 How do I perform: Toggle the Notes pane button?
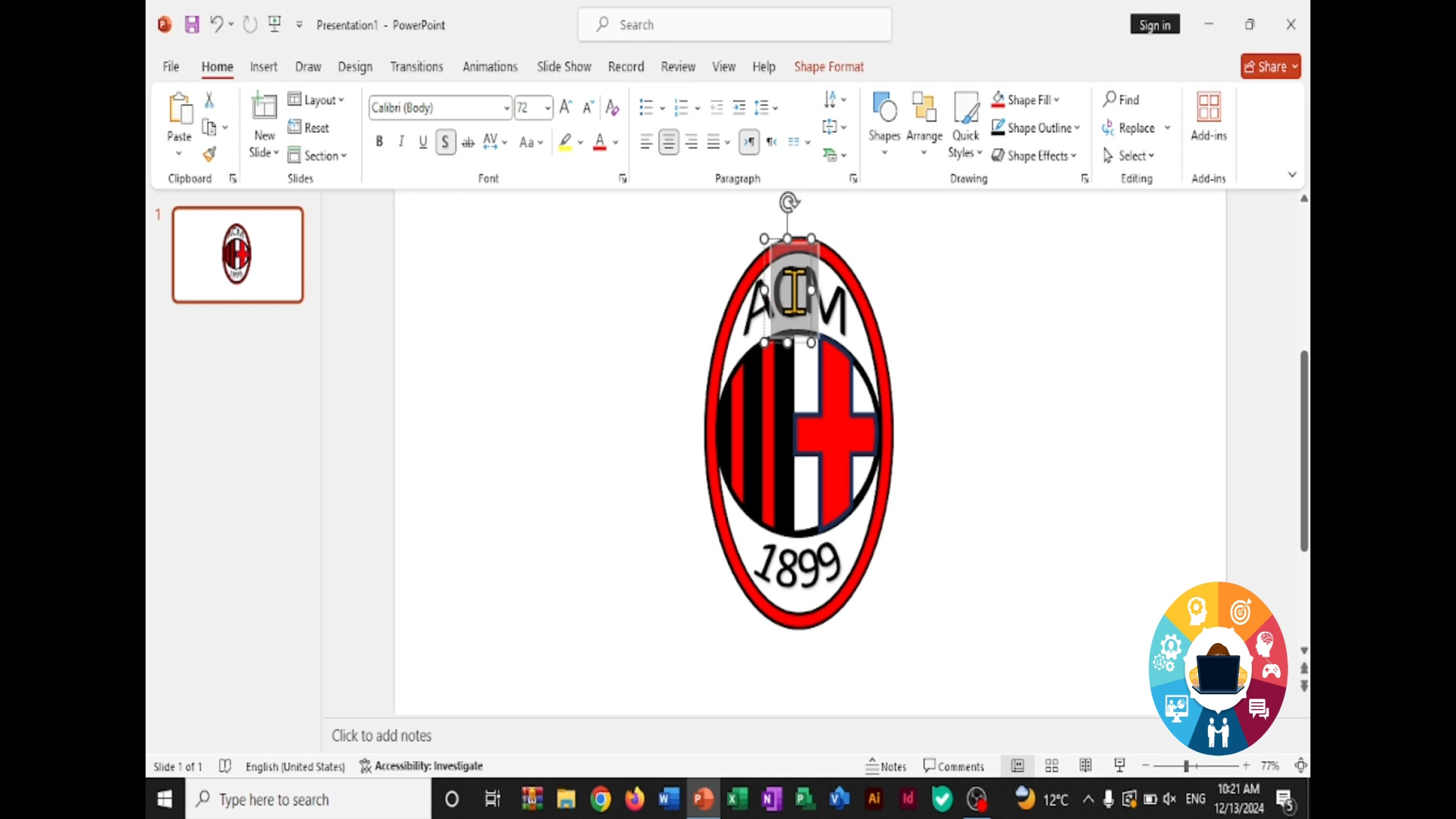(886, 766)
